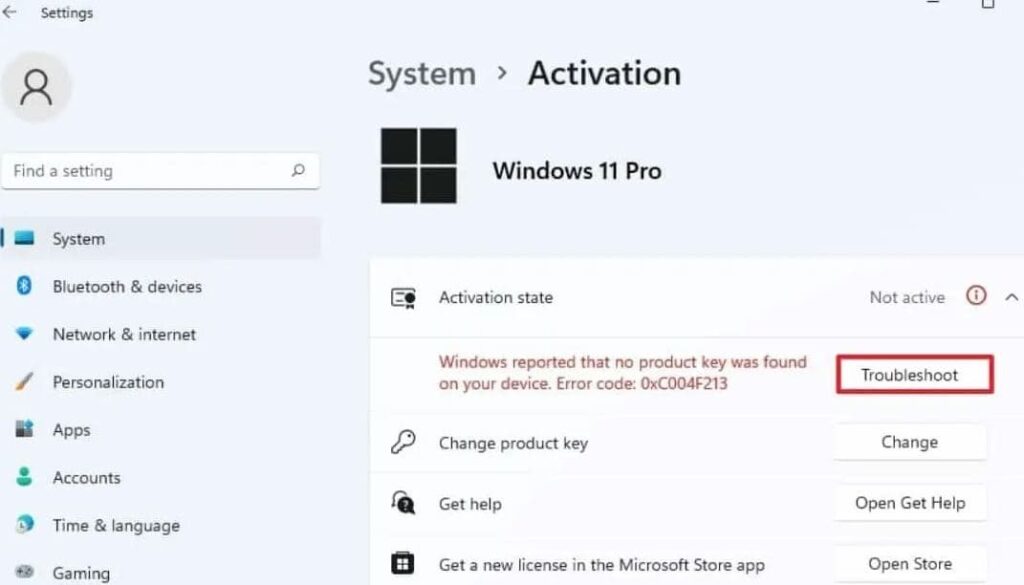This screenshot has width=1024, height=585.
Task: Select the Activation state certificate icon
Action: (x=404, y=297)
